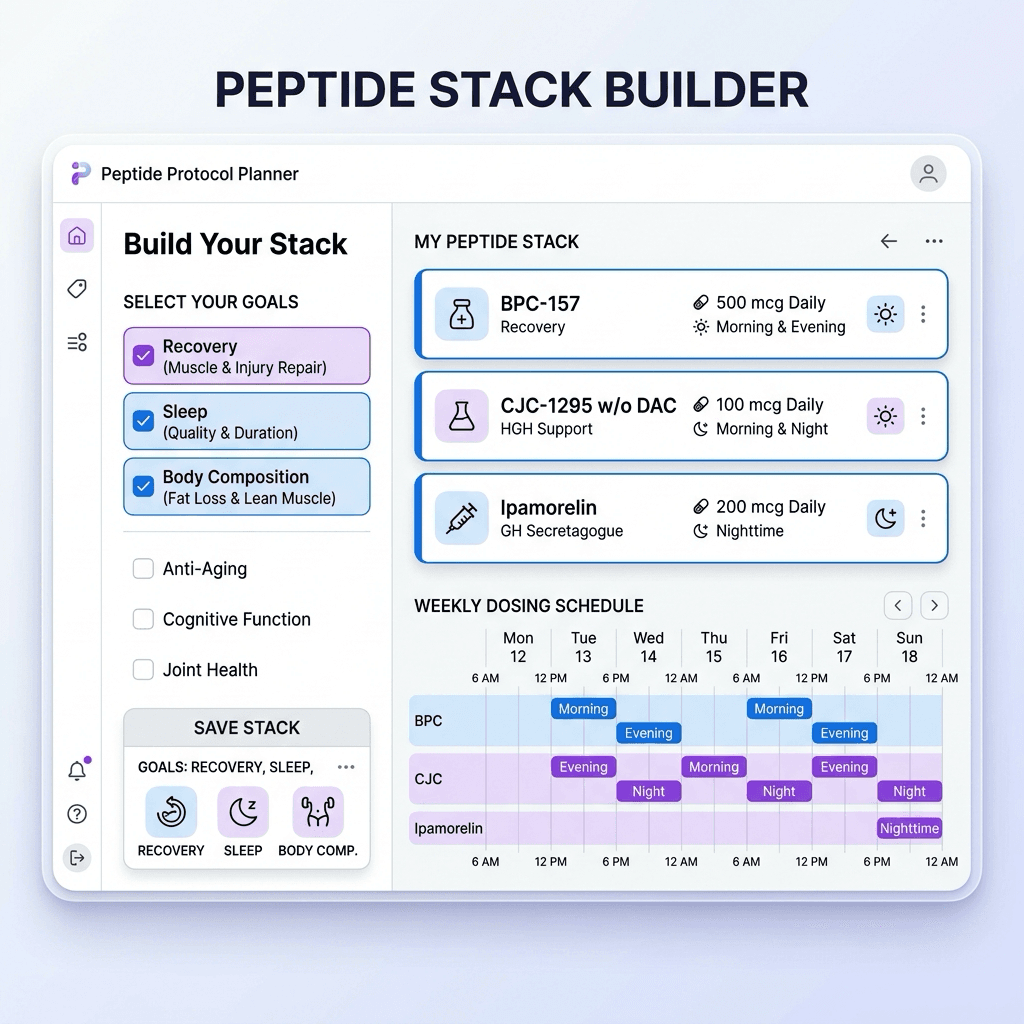
Task: Click Ipamorelin's Nighttime marker on Sunday
Action: (x=908, y=828)
